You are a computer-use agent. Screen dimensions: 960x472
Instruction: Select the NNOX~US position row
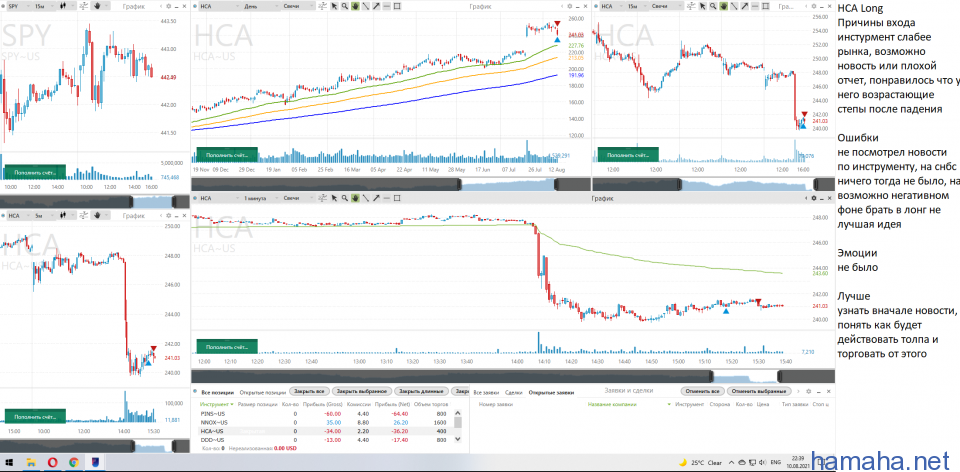click(x=326, y=422)
